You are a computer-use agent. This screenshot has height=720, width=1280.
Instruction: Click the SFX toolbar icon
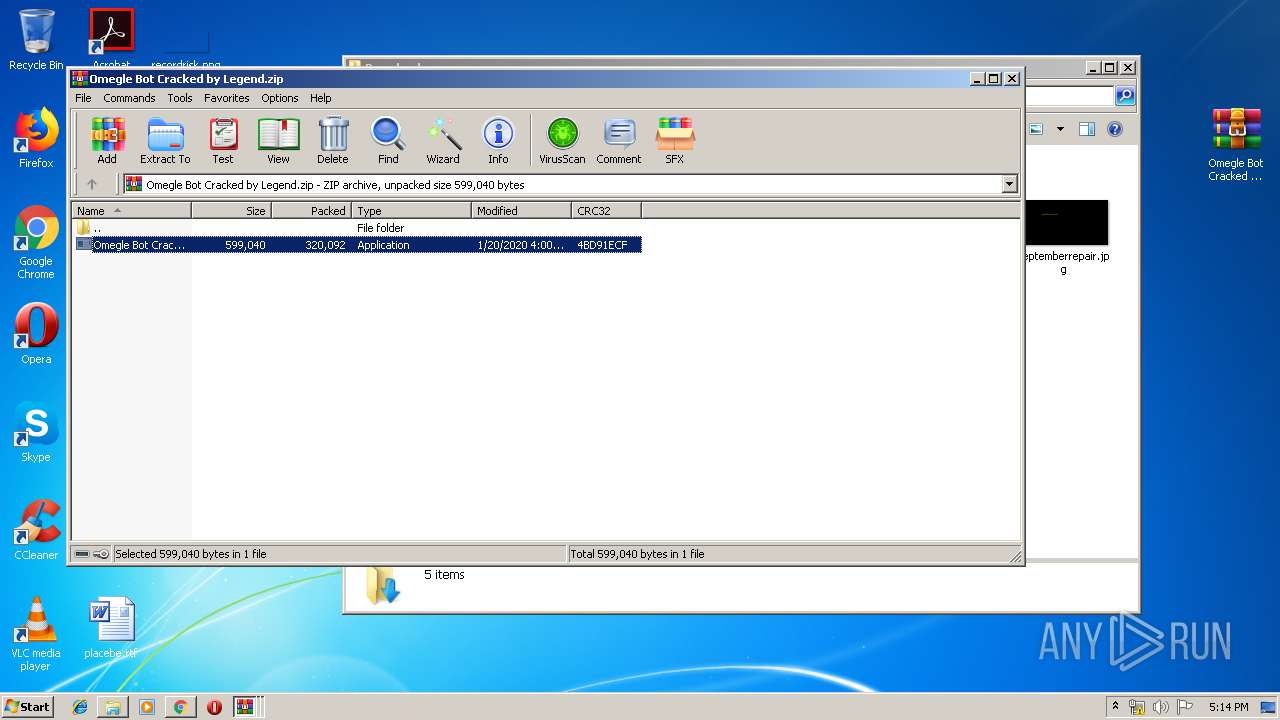675,140
